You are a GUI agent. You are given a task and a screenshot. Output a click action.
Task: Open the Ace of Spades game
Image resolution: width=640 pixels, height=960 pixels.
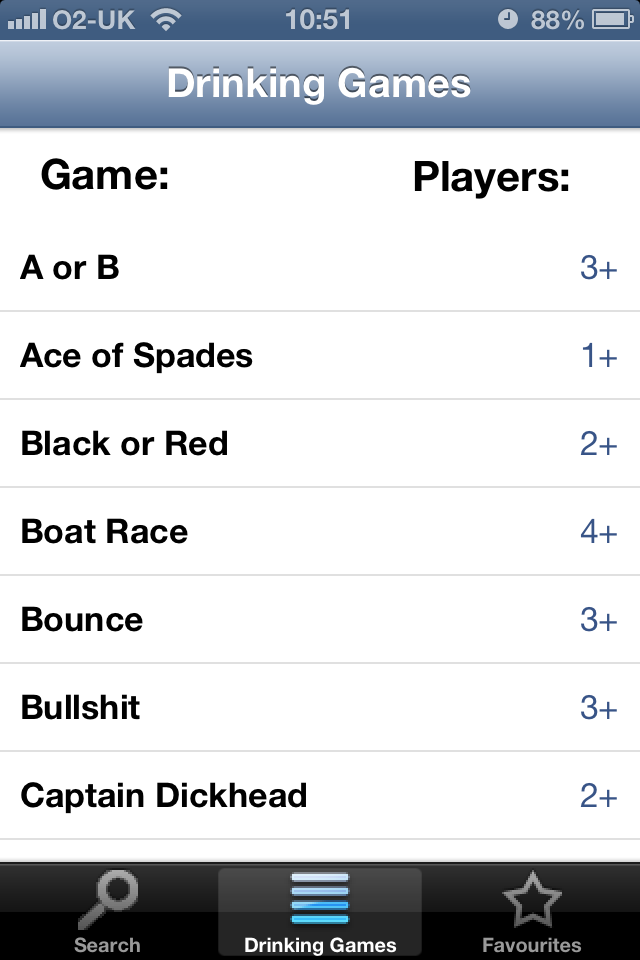[137, 356]
